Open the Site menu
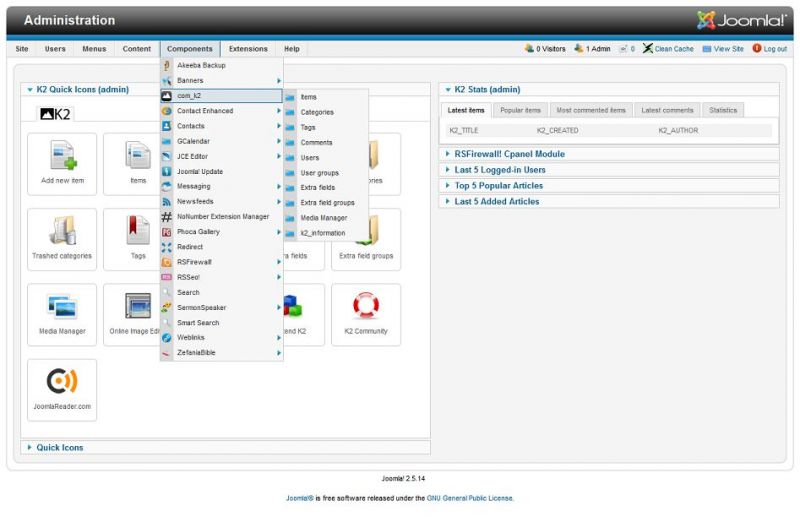This screenshot has height=517, width=800. pyautogui.click(x=22, y=49)
